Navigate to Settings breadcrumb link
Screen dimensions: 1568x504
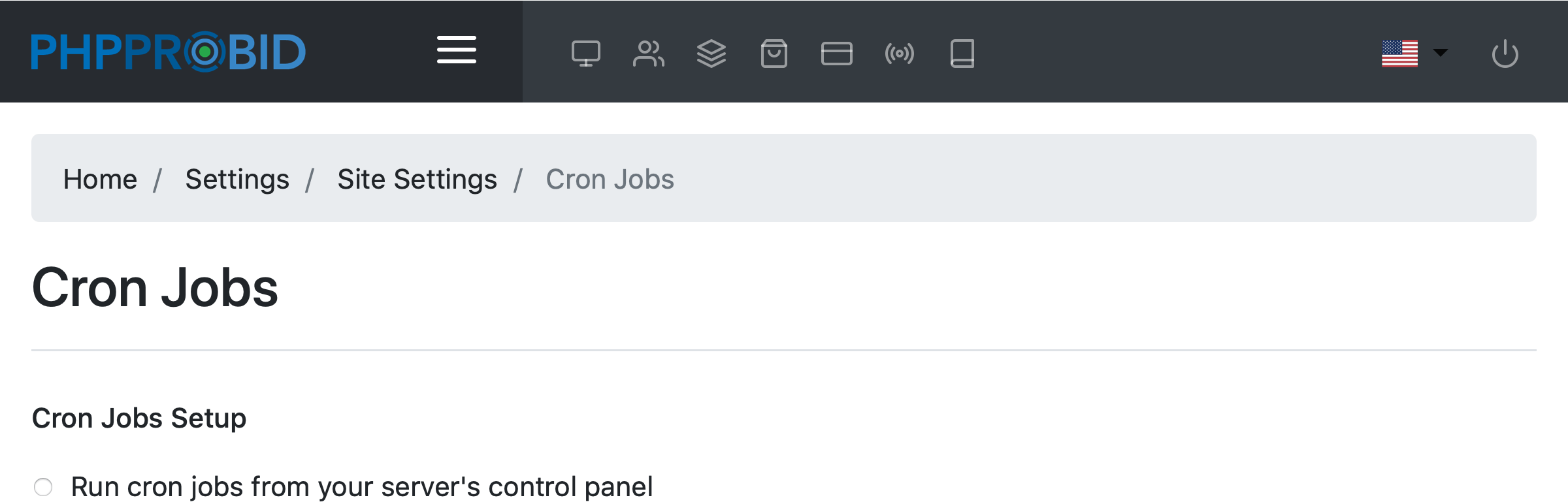(x=237, y=179)
